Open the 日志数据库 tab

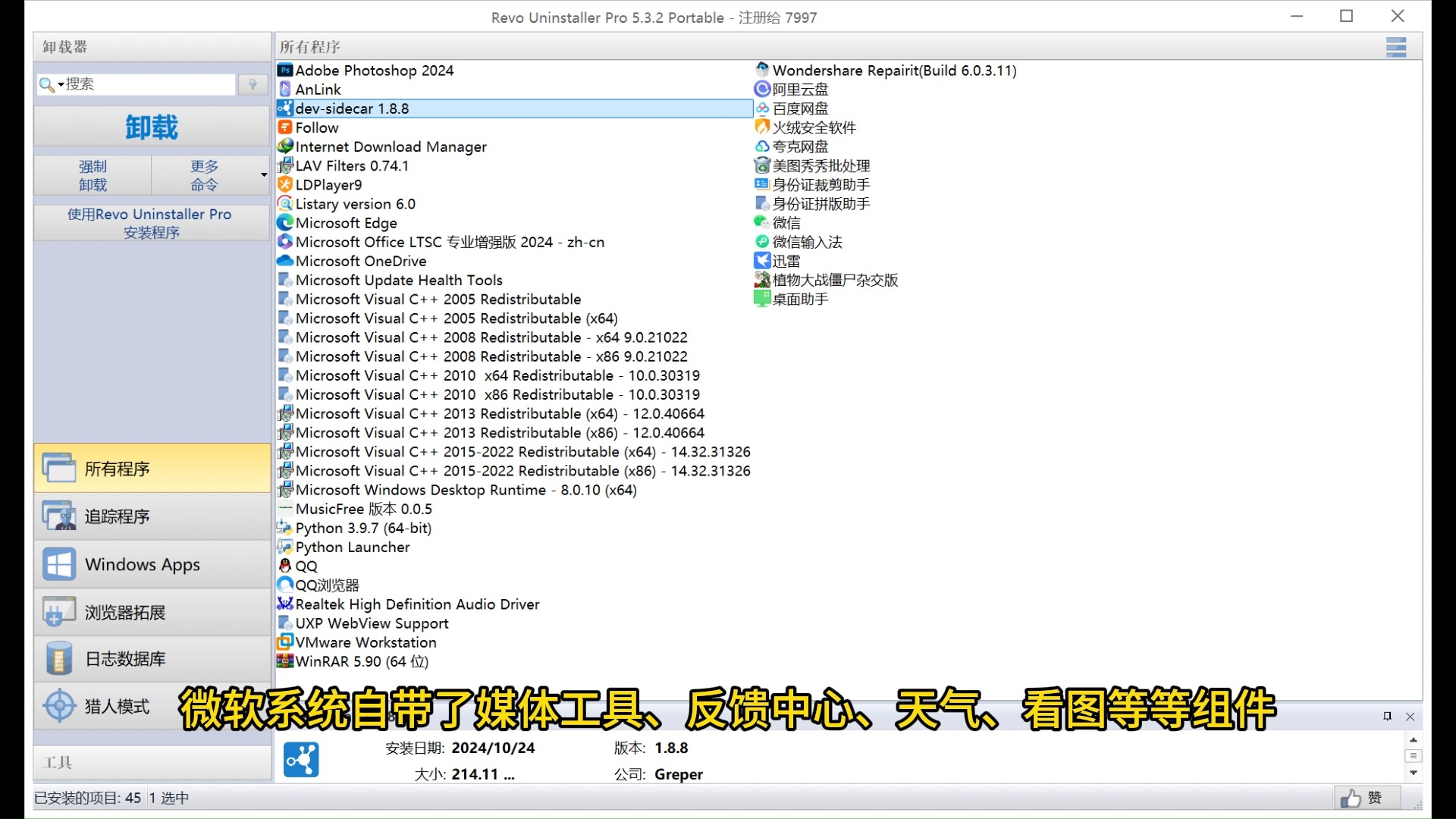coord(152,659)
